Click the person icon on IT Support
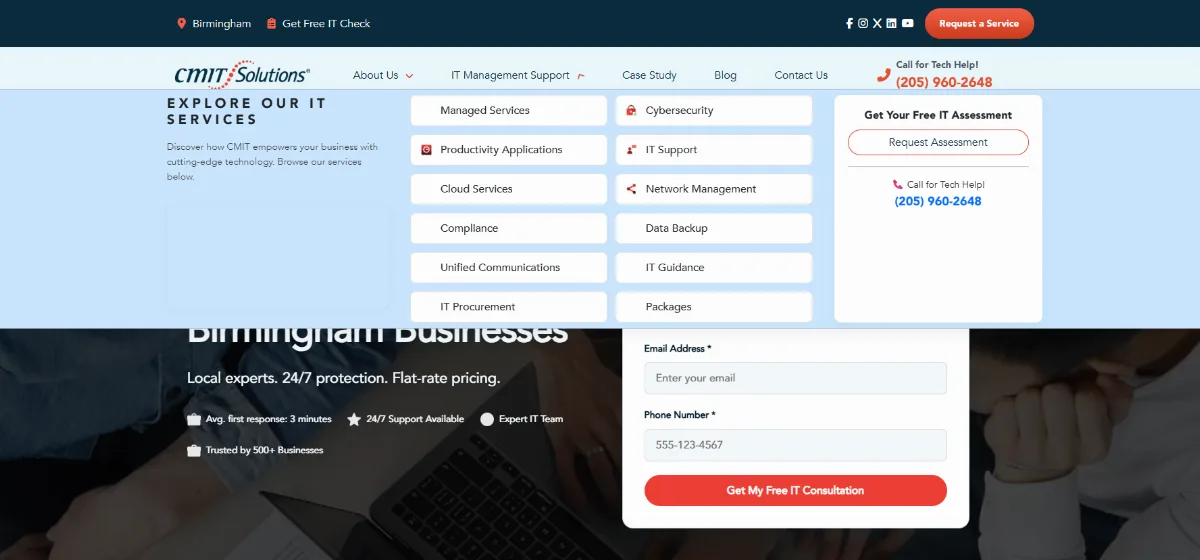The image size is (1200, 560). point(631,150)
